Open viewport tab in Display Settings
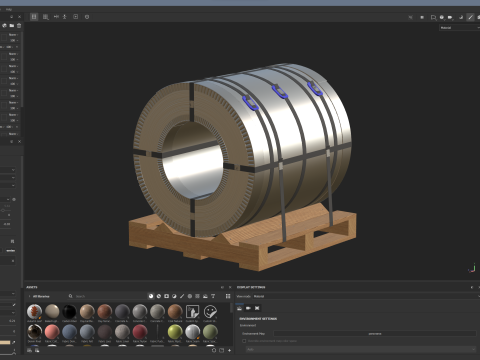Screen dimensions: 480x360 pyautogui.click(x=257, y=308)
